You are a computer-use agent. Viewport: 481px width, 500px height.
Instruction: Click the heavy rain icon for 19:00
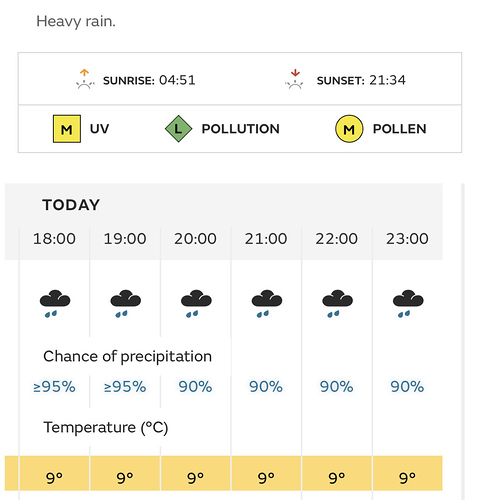125,304
